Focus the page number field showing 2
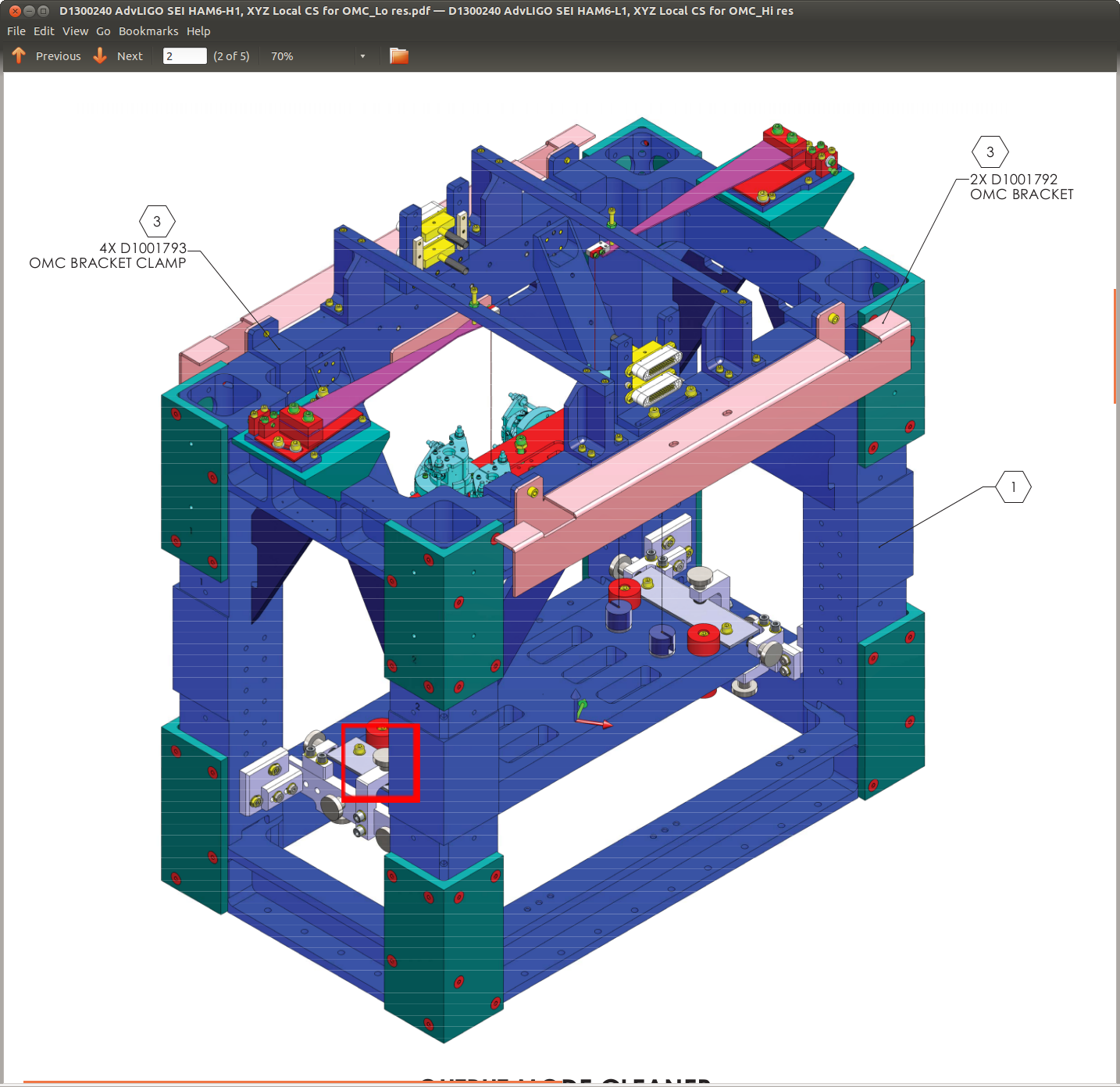The width and height of the screenshot is (1120, 1087). (184, 56)
